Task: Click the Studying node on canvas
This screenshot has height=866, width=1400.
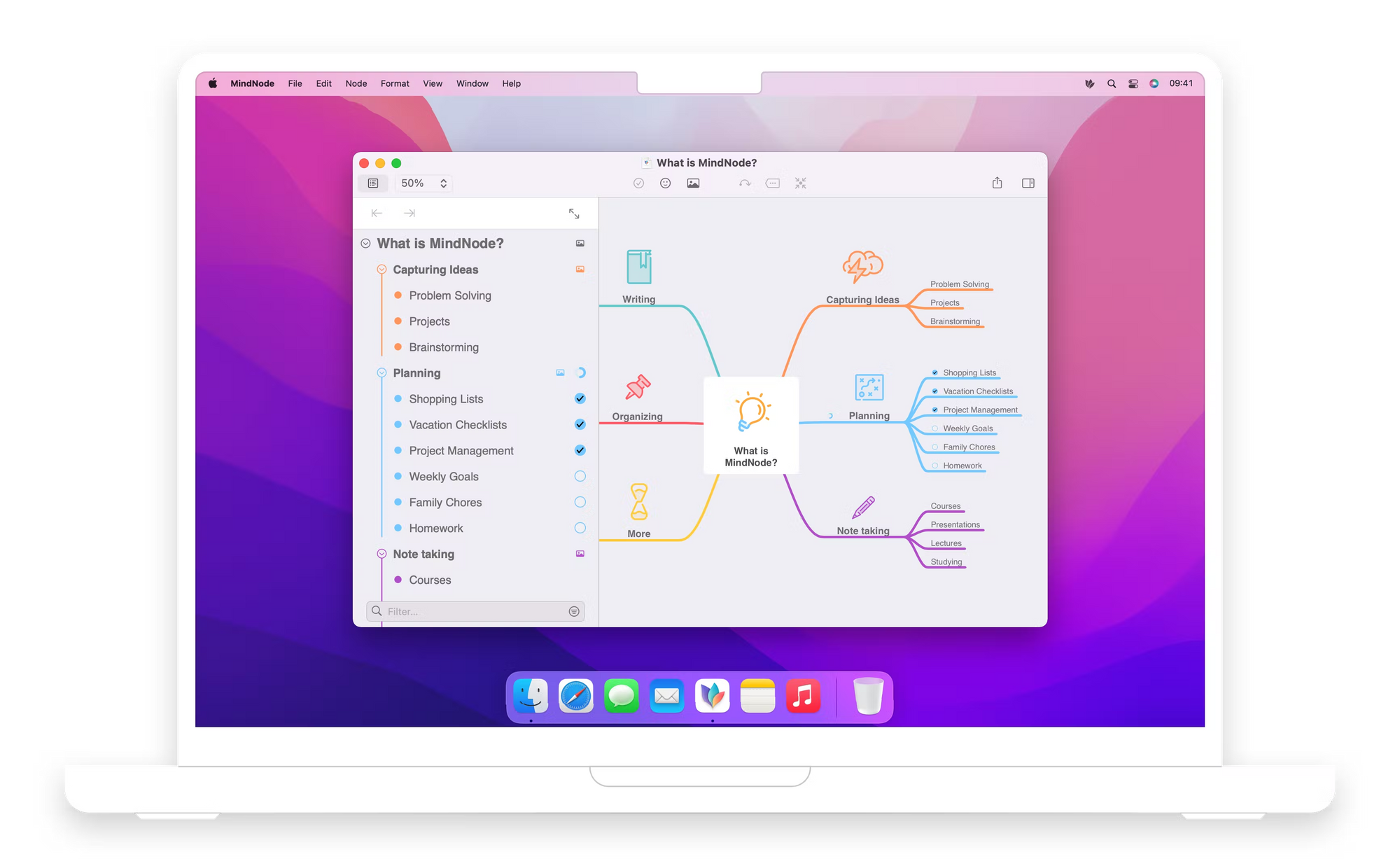Action: (946, 561)
